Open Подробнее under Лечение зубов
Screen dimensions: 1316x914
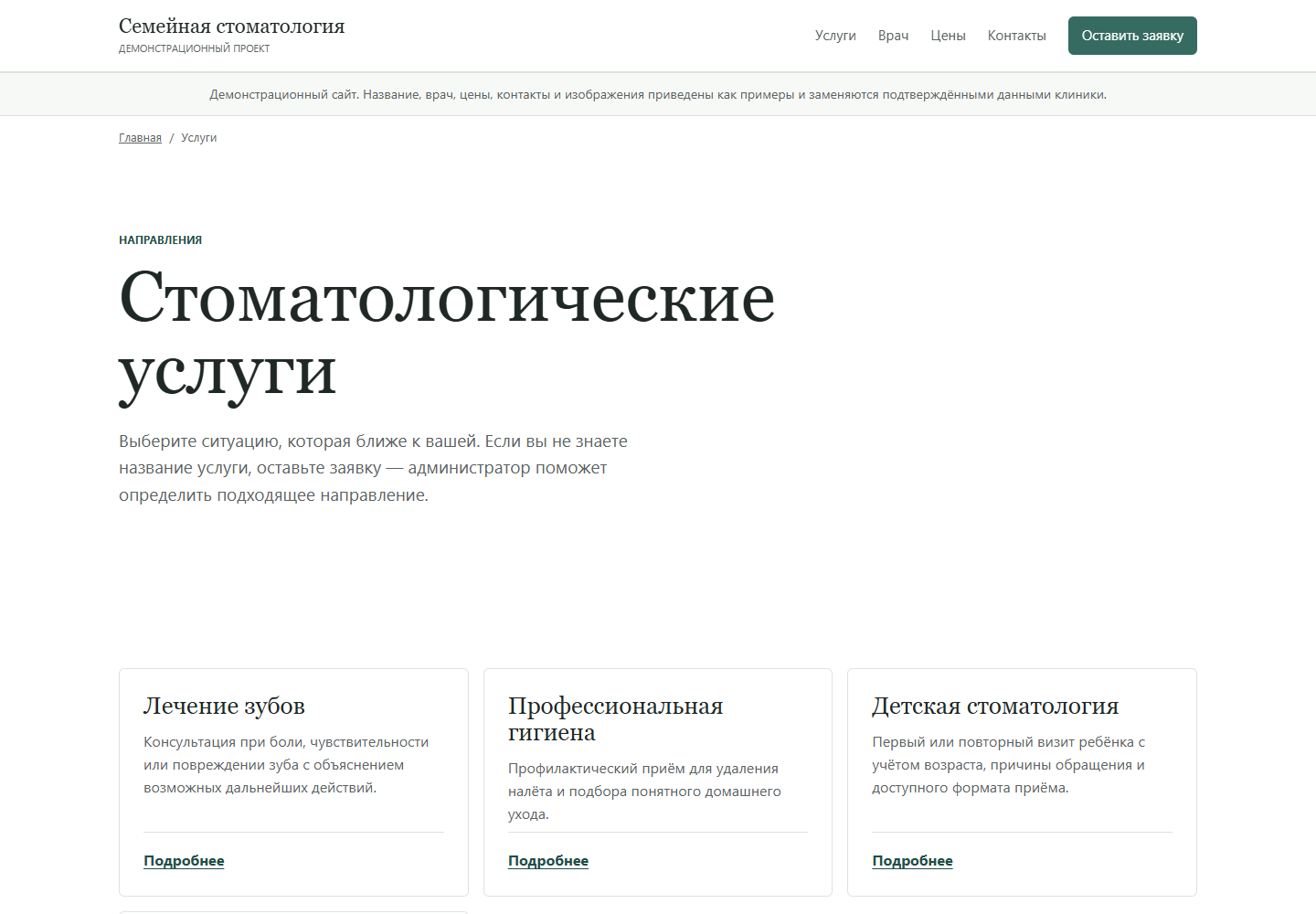click(184, 861)
